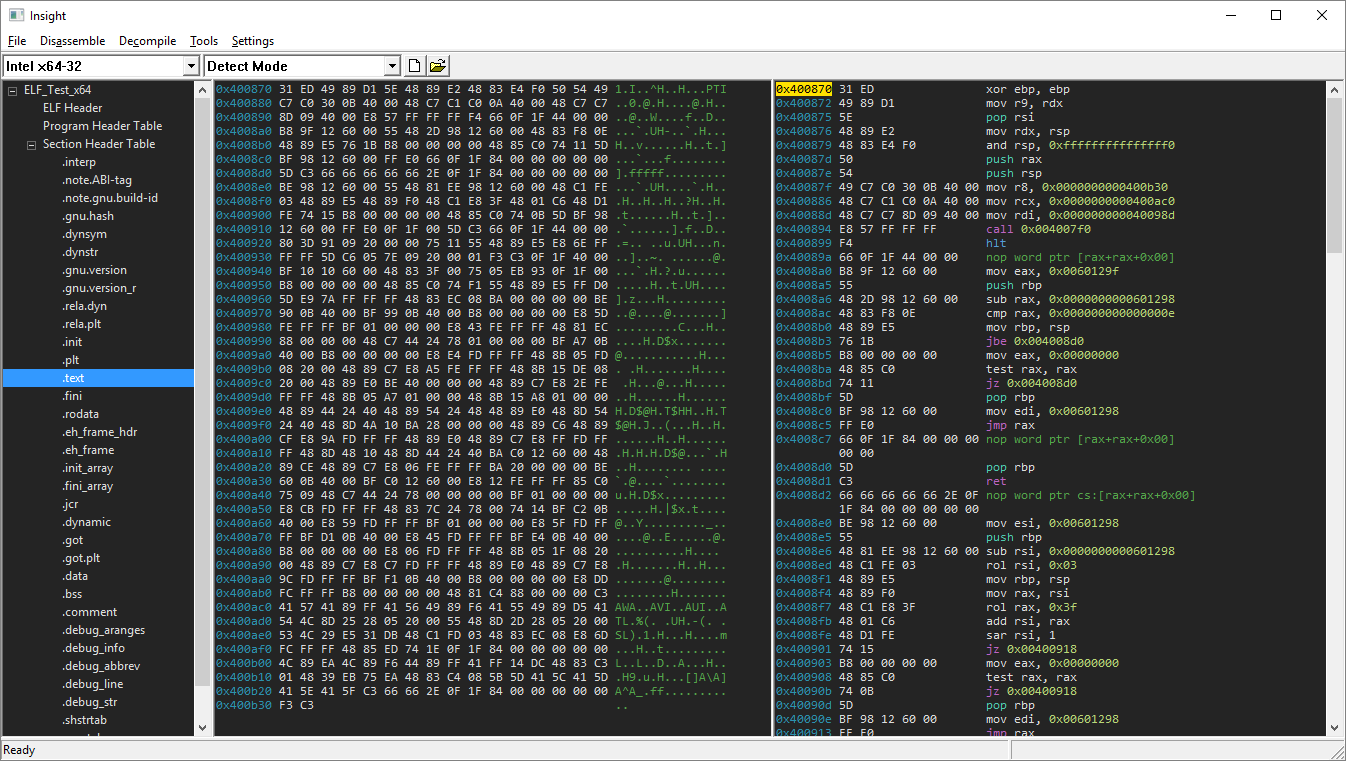This screenshot has height=761, width=1346.
Task: Select the .gnu.version_r section
Action: click(x=99, y=288)
